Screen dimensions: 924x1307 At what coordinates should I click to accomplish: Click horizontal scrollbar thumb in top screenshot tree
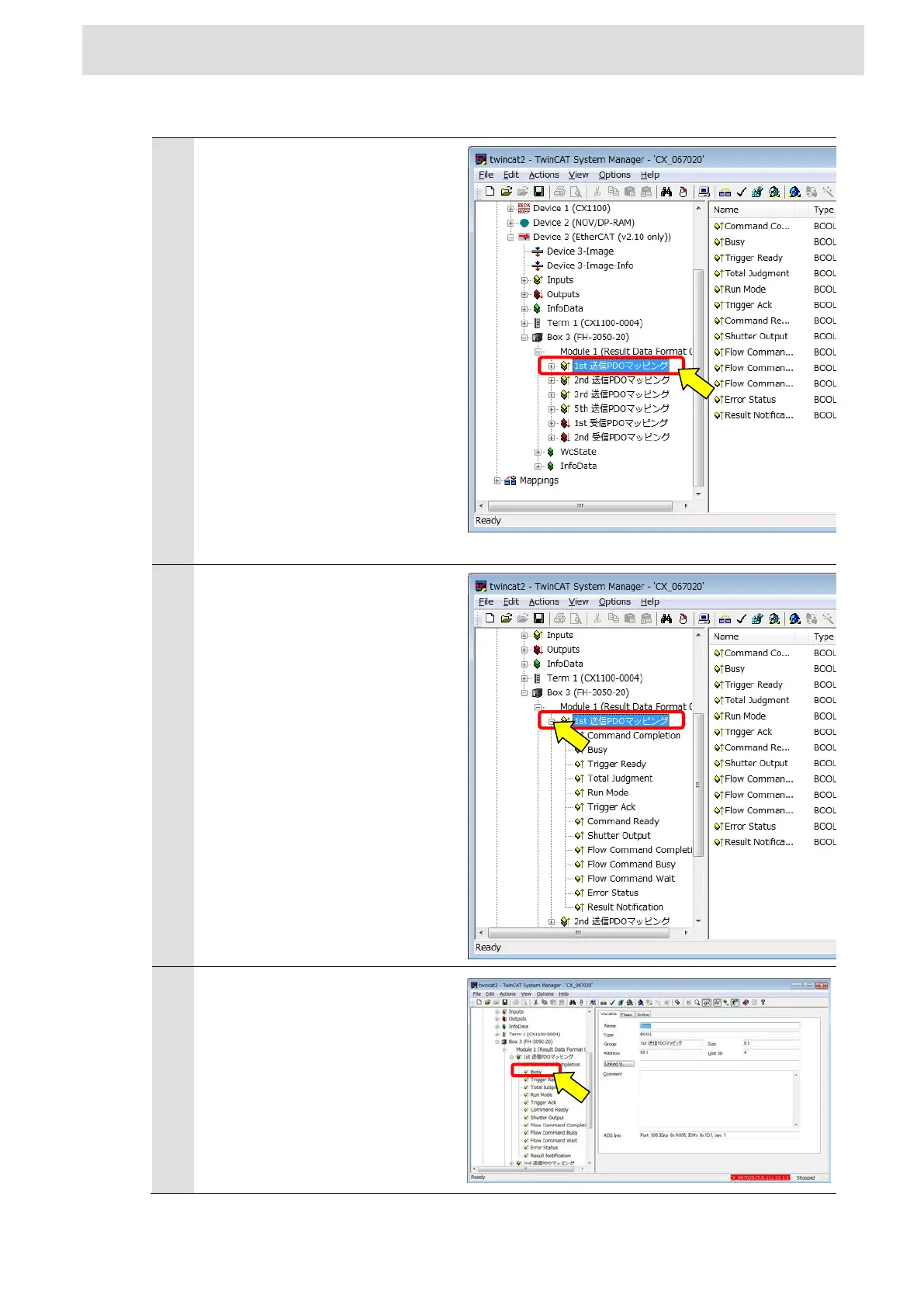[x=580, y=506]
